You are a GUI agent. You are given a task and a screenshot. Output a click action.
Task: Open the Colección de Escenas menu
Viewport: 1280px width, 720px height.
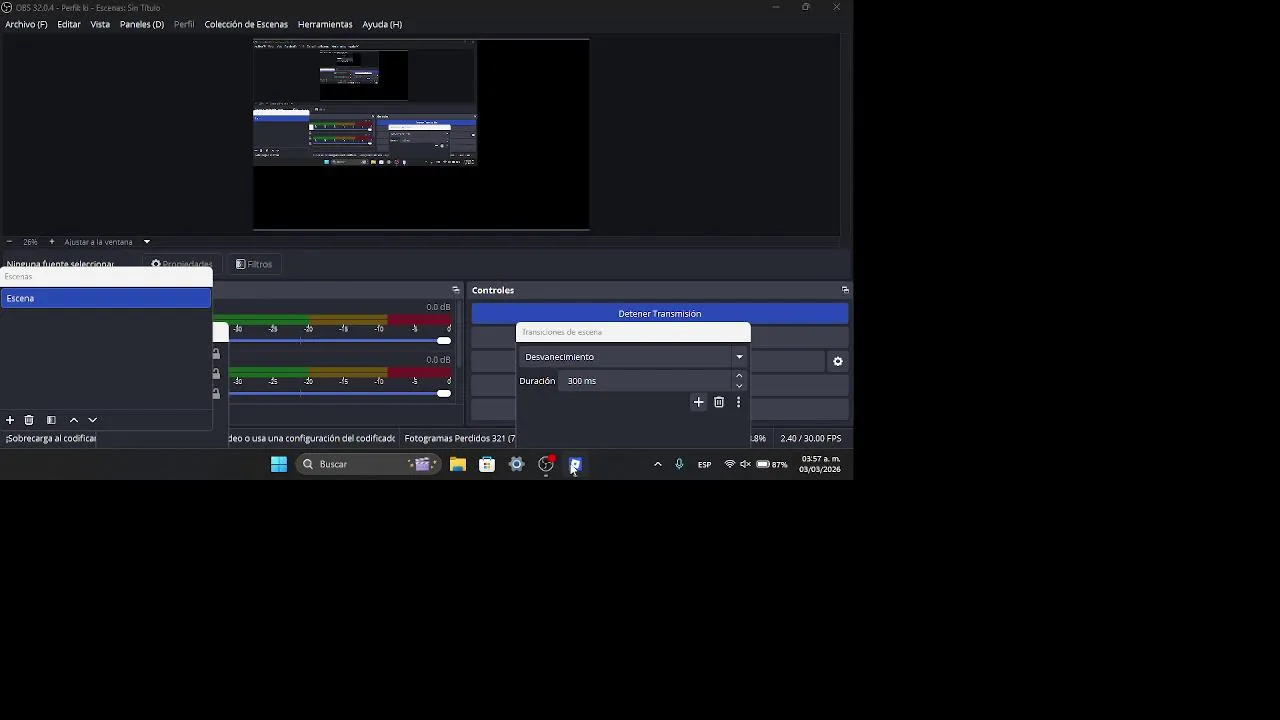(x=246, y=24)
